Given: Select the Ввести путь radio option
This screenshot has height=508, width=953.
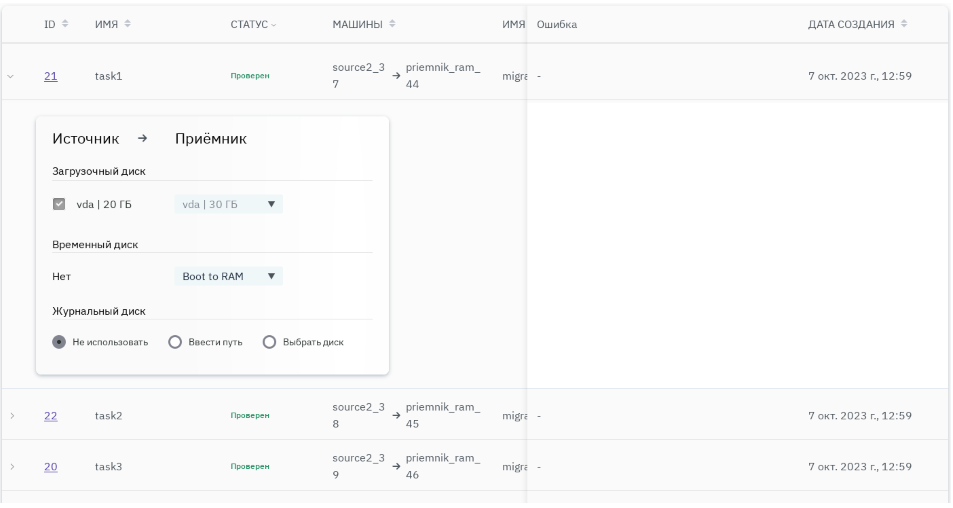Looking at the screenshot, I should tap(175, 342).
